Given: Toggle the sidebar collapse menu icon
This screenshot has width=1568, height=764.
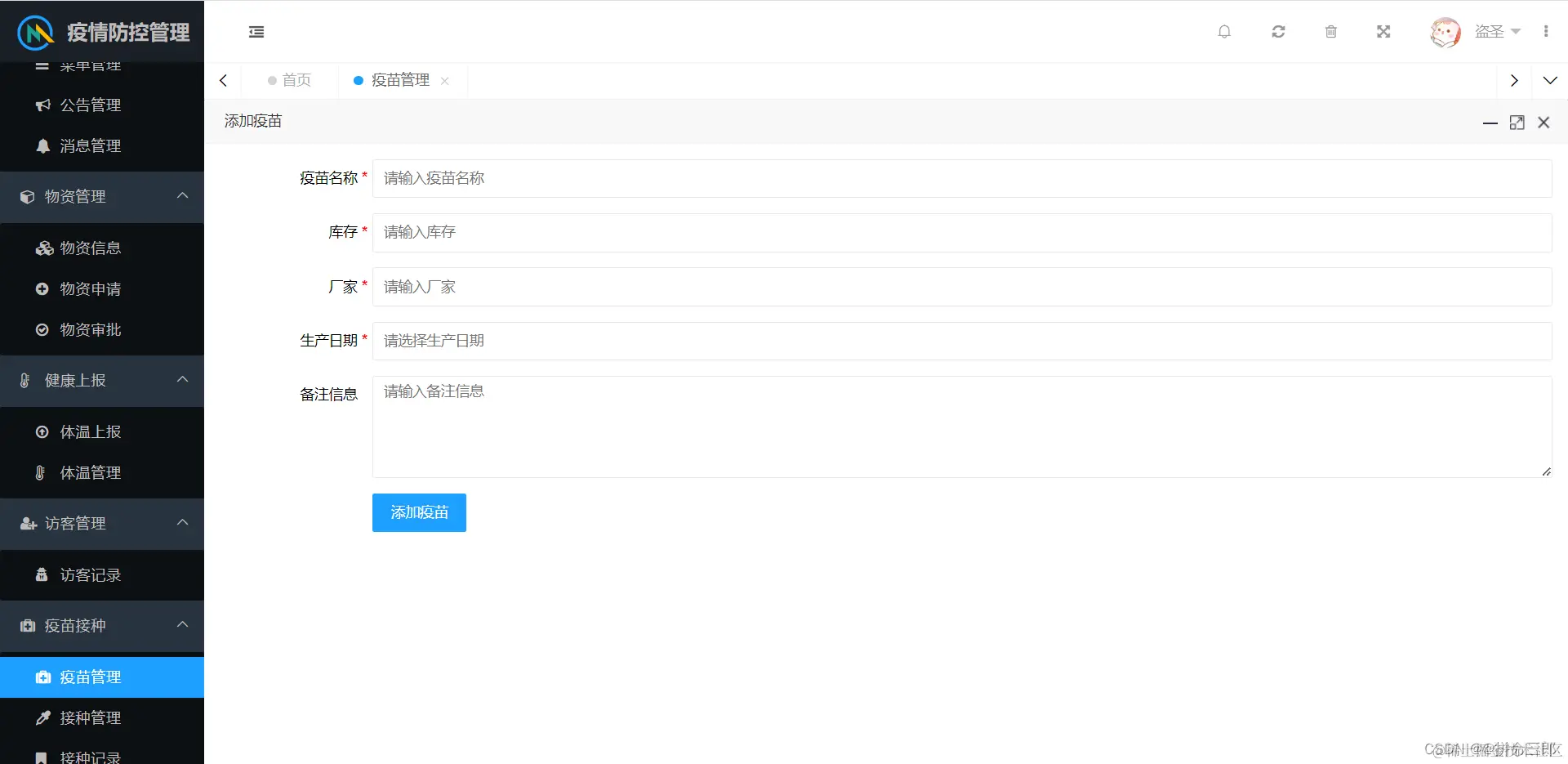Looking at the screenshot, I should (x=256, y=32).
